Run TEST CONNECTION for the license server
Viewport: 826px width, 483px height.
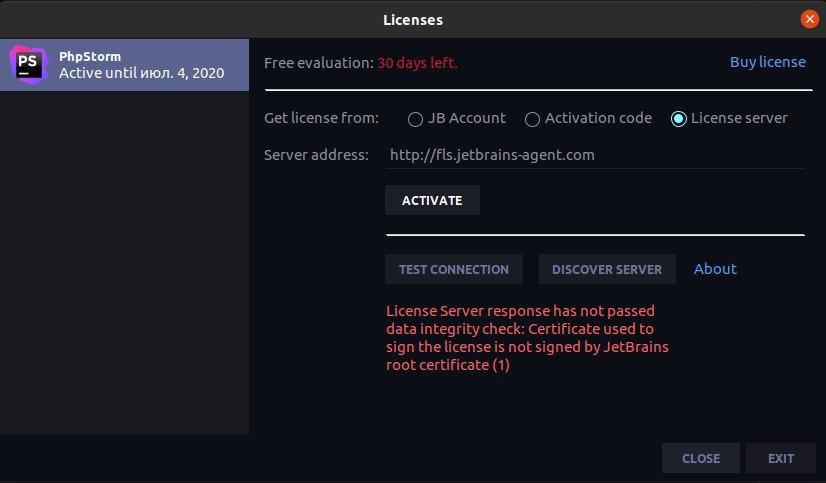coord(454,269)
